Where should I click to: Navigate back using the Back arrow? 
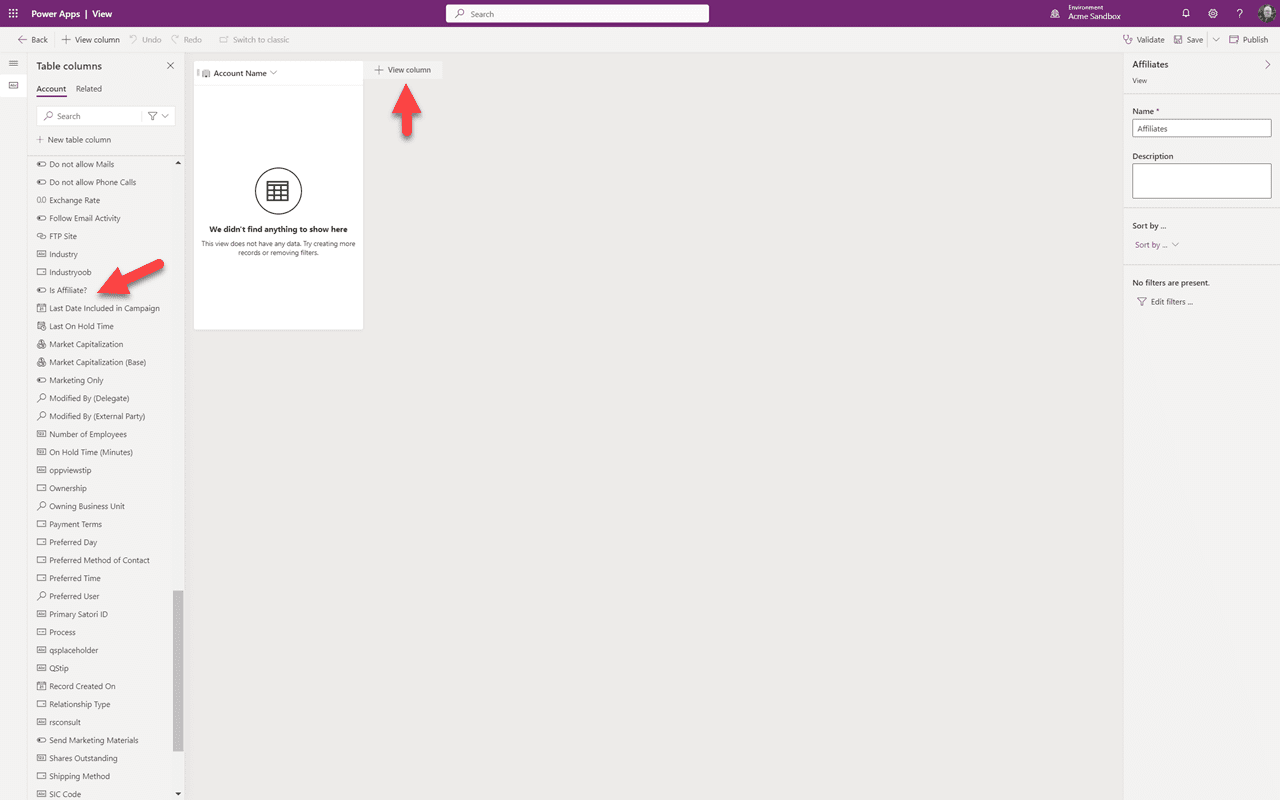pyautogui.click(x=20, y=39)
